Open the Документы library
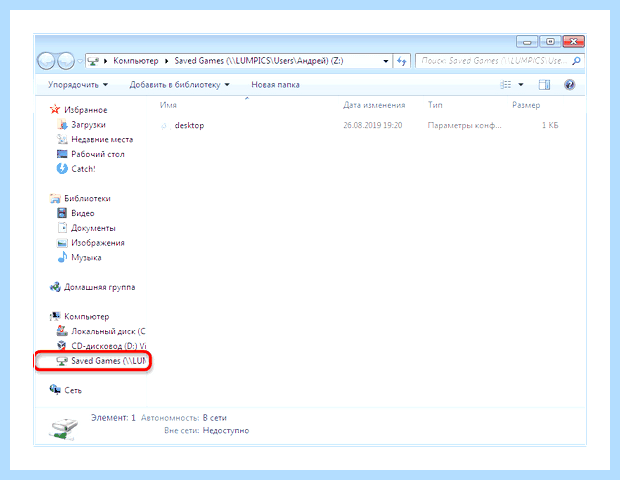Viewport: 620px width, 480px height. coord(93,228)
